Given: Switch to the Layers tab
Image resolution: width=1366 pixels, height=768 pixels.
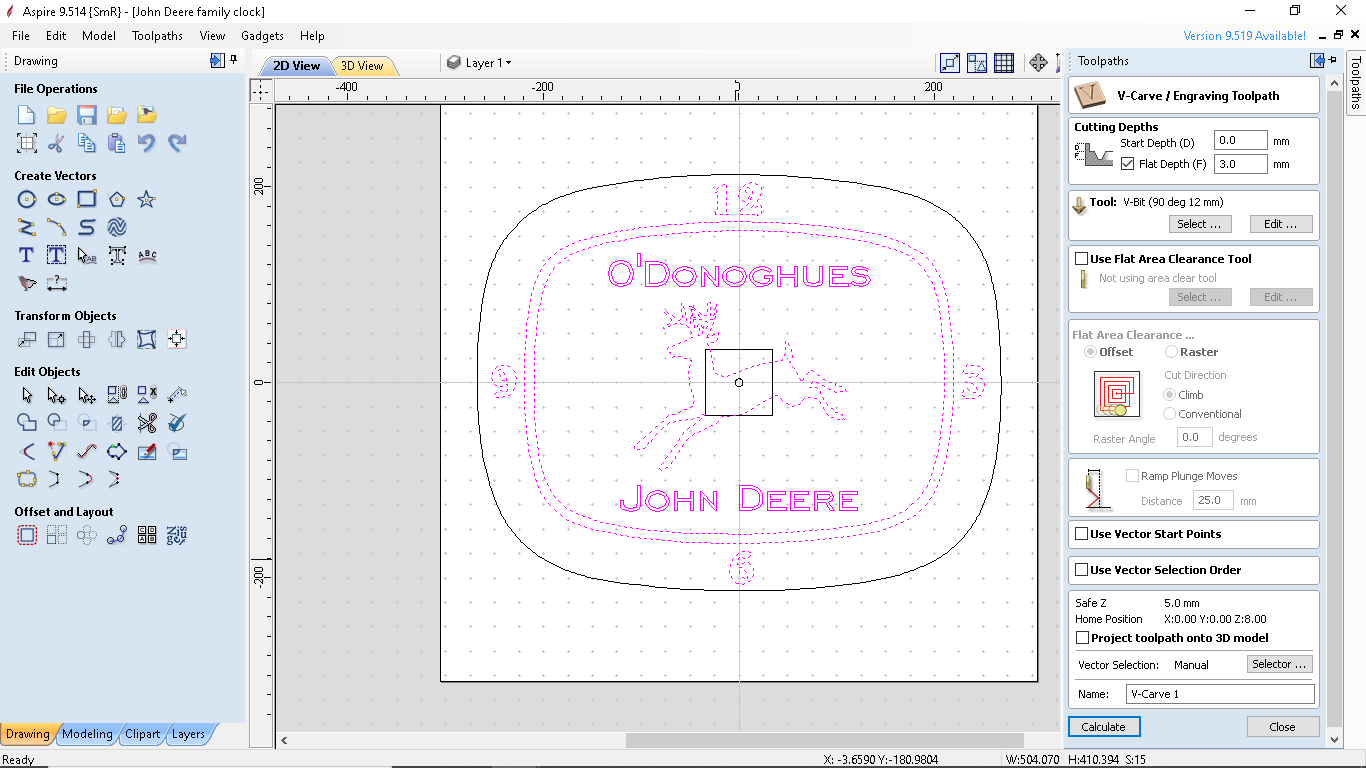Looking at the screenshot, I should tap(188, 734).
